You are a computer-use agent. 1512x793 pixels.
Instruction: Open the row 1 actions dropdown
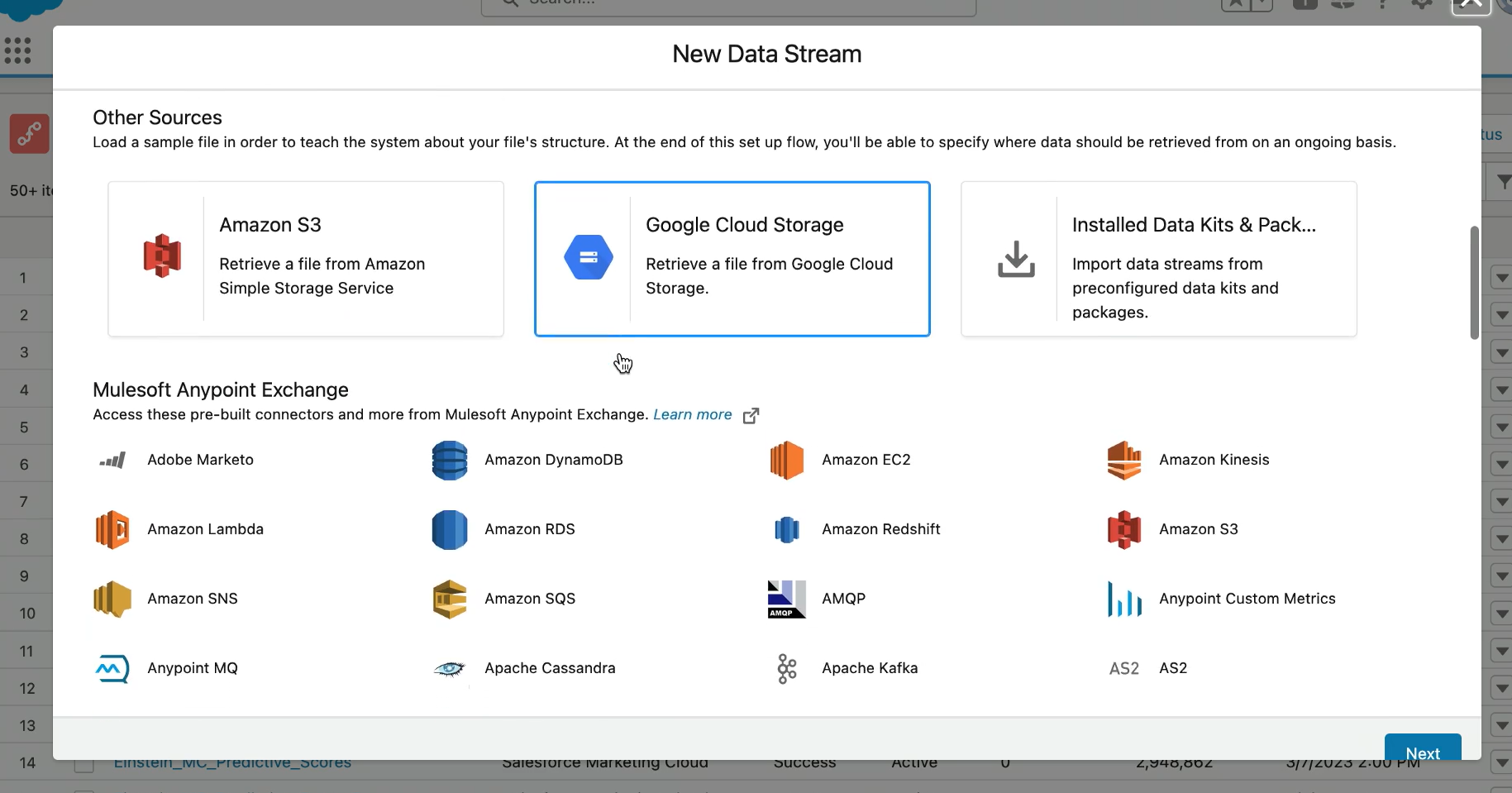pos(1501,278)
